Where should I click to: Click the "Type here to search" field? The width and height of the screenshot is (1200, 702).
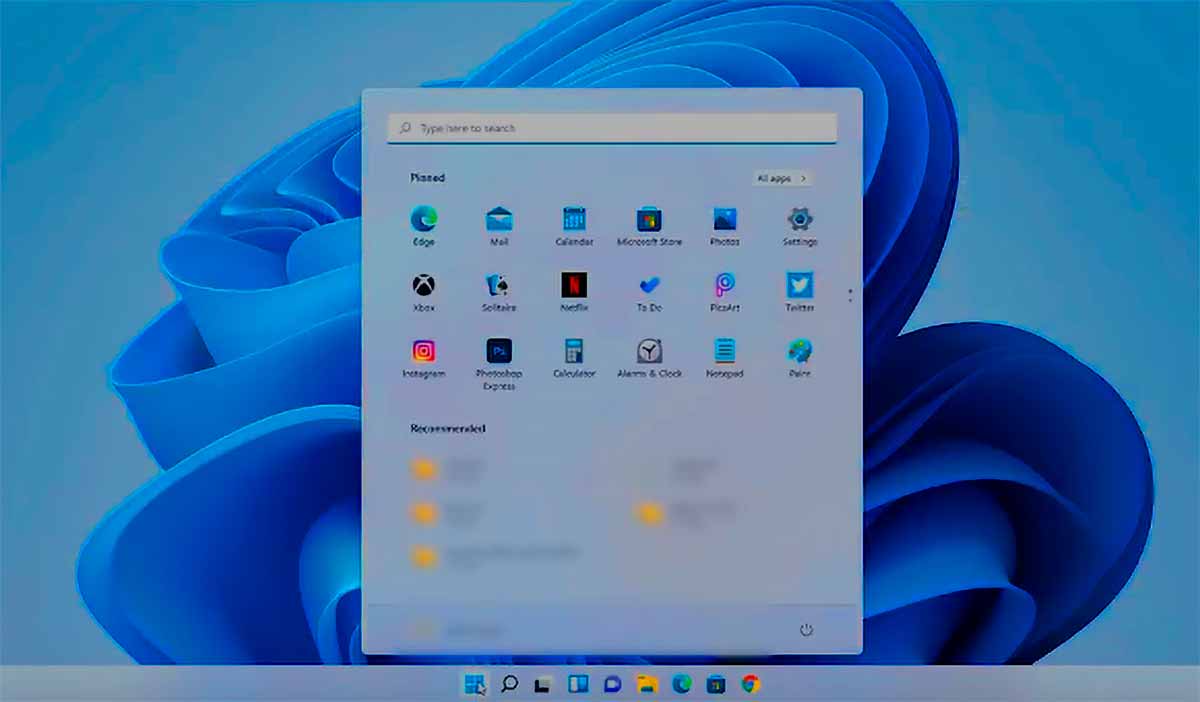click(x=612, y=128)
